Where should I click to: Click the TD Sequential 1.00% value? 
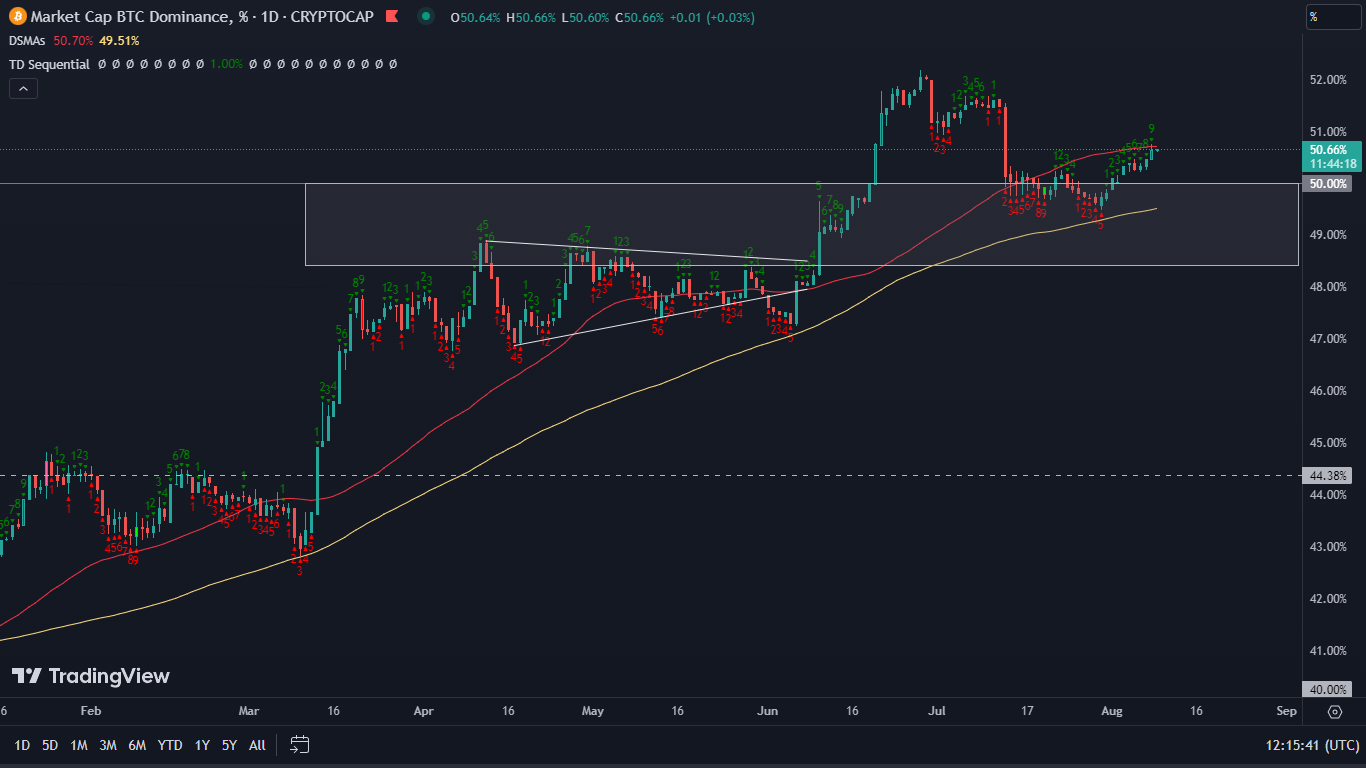click(x=227, y=64)
